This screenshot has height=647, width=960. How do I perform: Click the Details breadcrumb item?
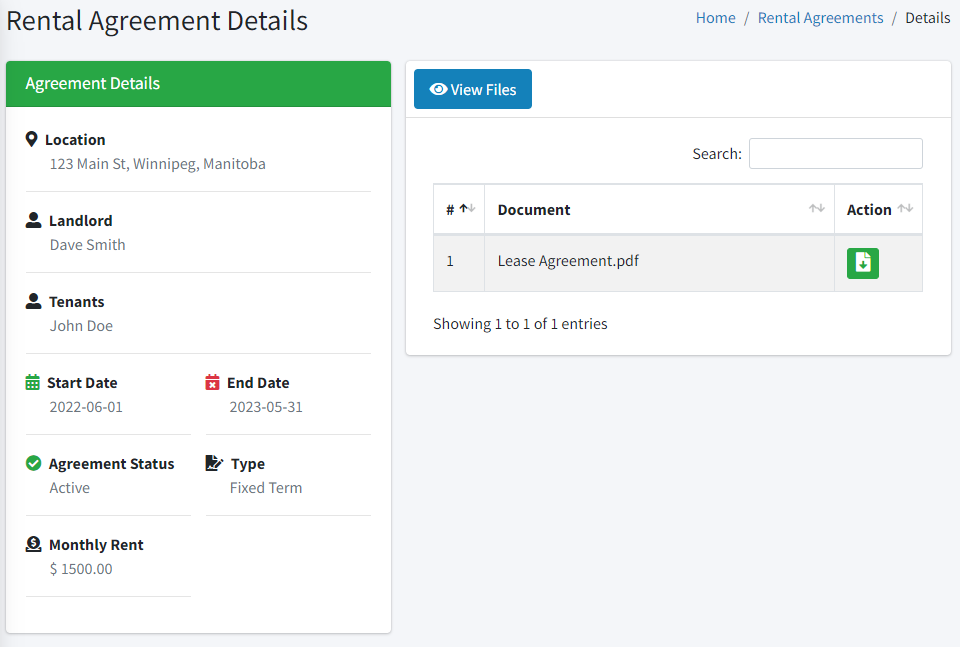(x=928, y=18)
